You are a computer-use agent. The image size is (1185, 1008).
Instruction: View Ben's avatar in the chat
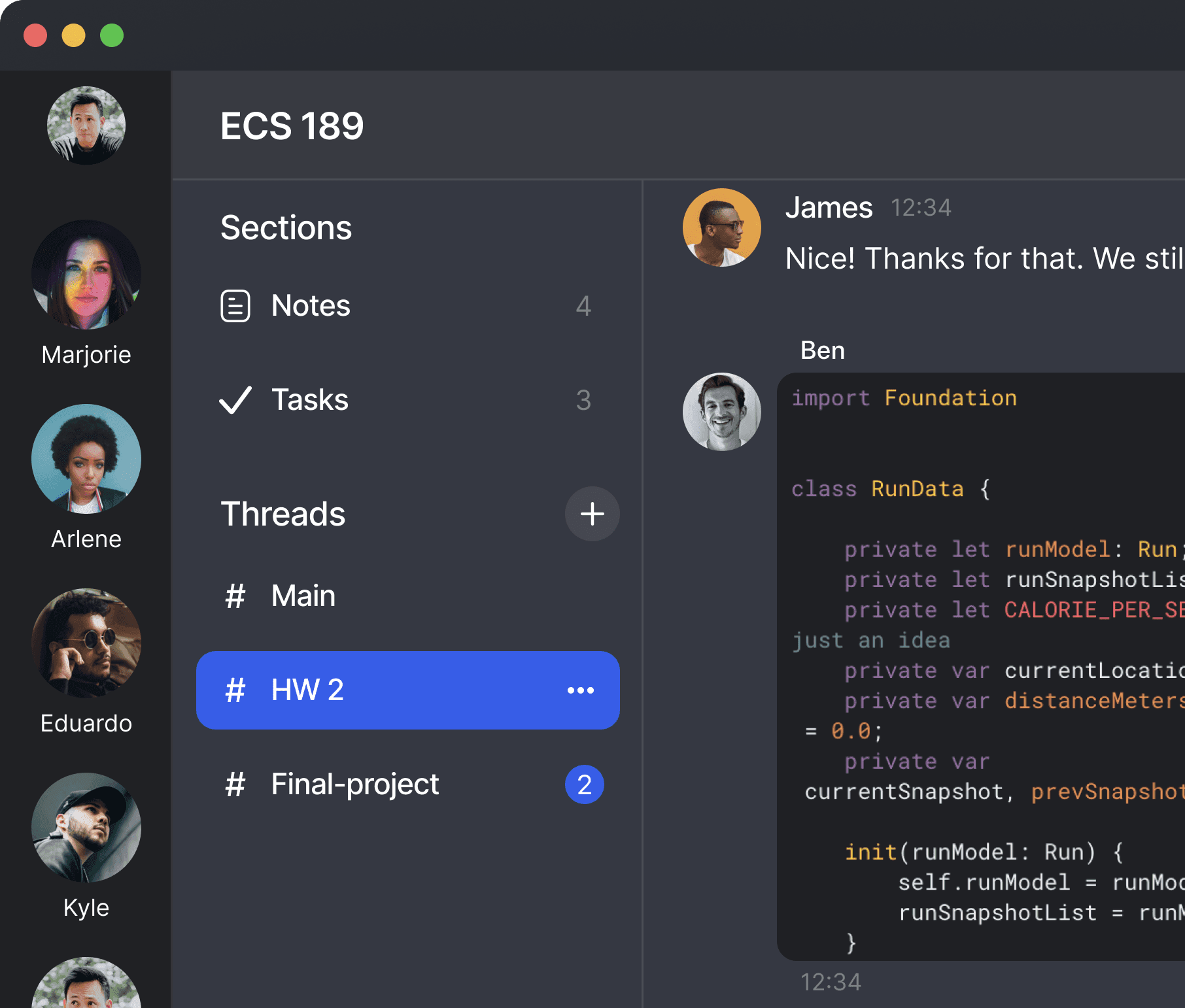pos(722,412)
